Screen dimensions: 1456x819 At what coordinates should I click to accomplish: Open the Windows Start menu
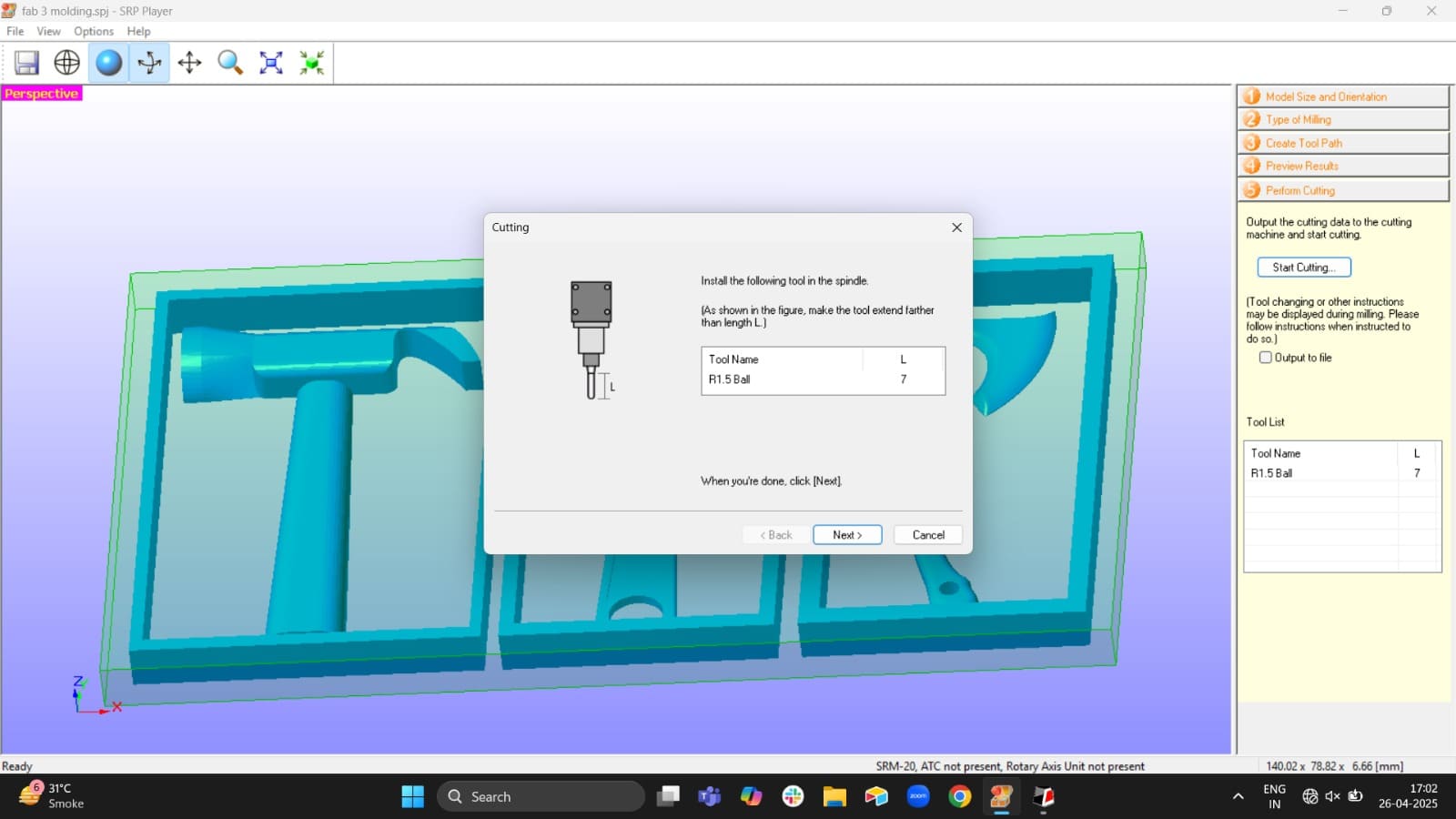tap(412, 797)
